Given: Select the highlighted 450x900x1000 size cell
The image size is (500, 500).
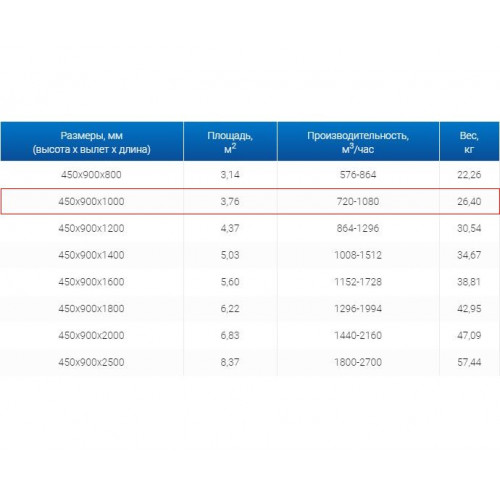Looking at the screenshot, I should click(91, 201).
